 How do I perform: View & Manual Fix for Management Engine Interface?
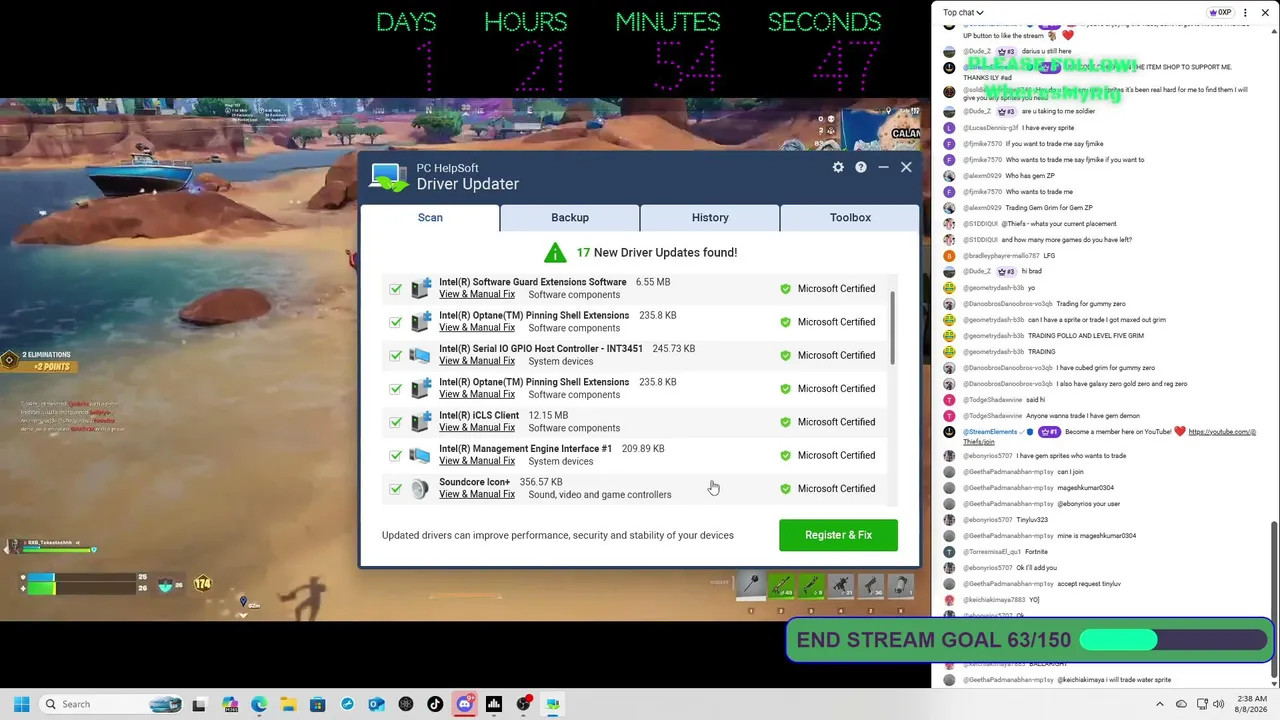point(477,461)
